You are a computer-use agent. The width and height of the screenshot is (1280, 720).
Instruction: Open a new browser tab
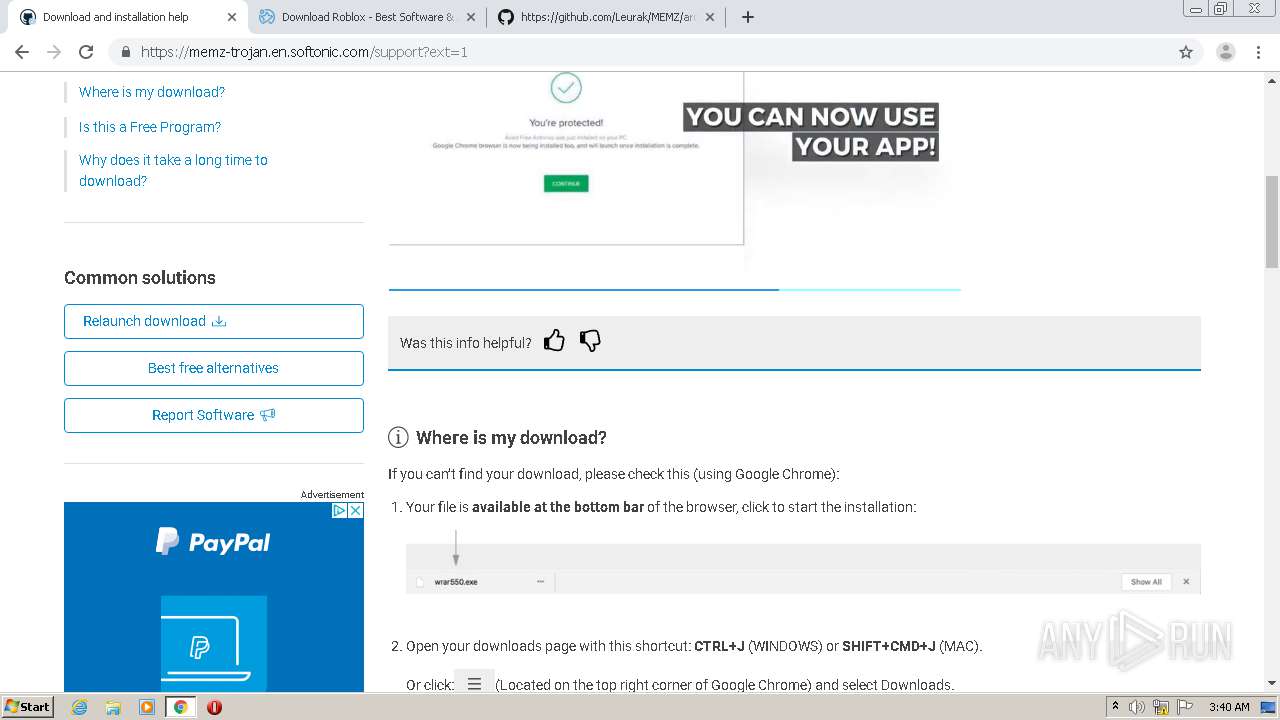(747, 17)
